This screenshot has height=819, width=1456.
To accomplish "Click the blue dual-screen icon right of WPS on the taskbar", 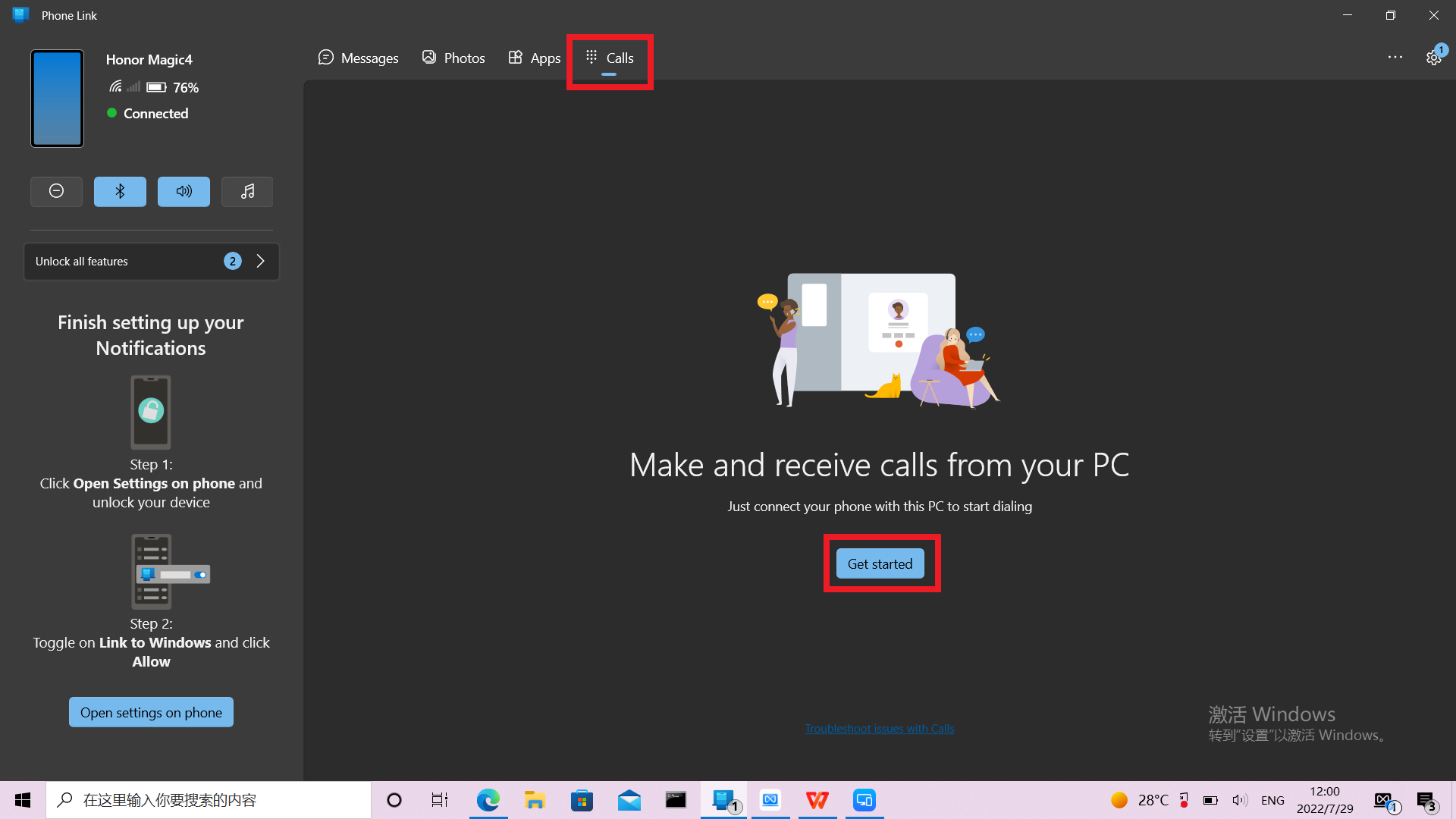I will (864, 800).
